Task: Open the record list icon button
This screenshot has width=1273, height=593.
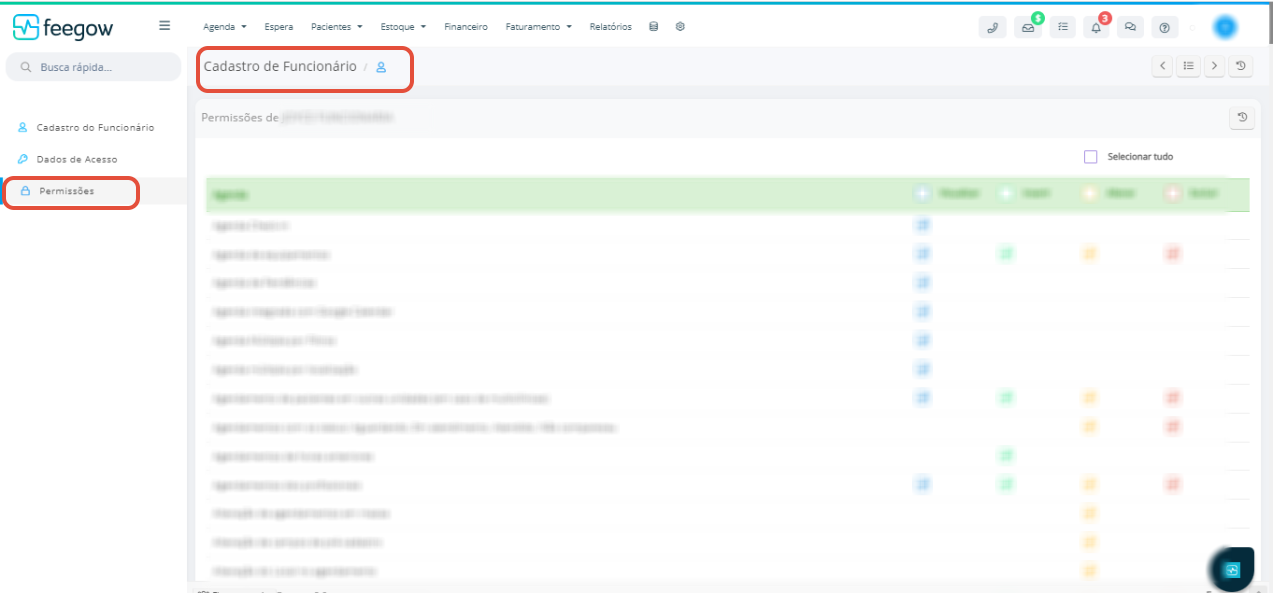Action: click(x=1188, y=67)
